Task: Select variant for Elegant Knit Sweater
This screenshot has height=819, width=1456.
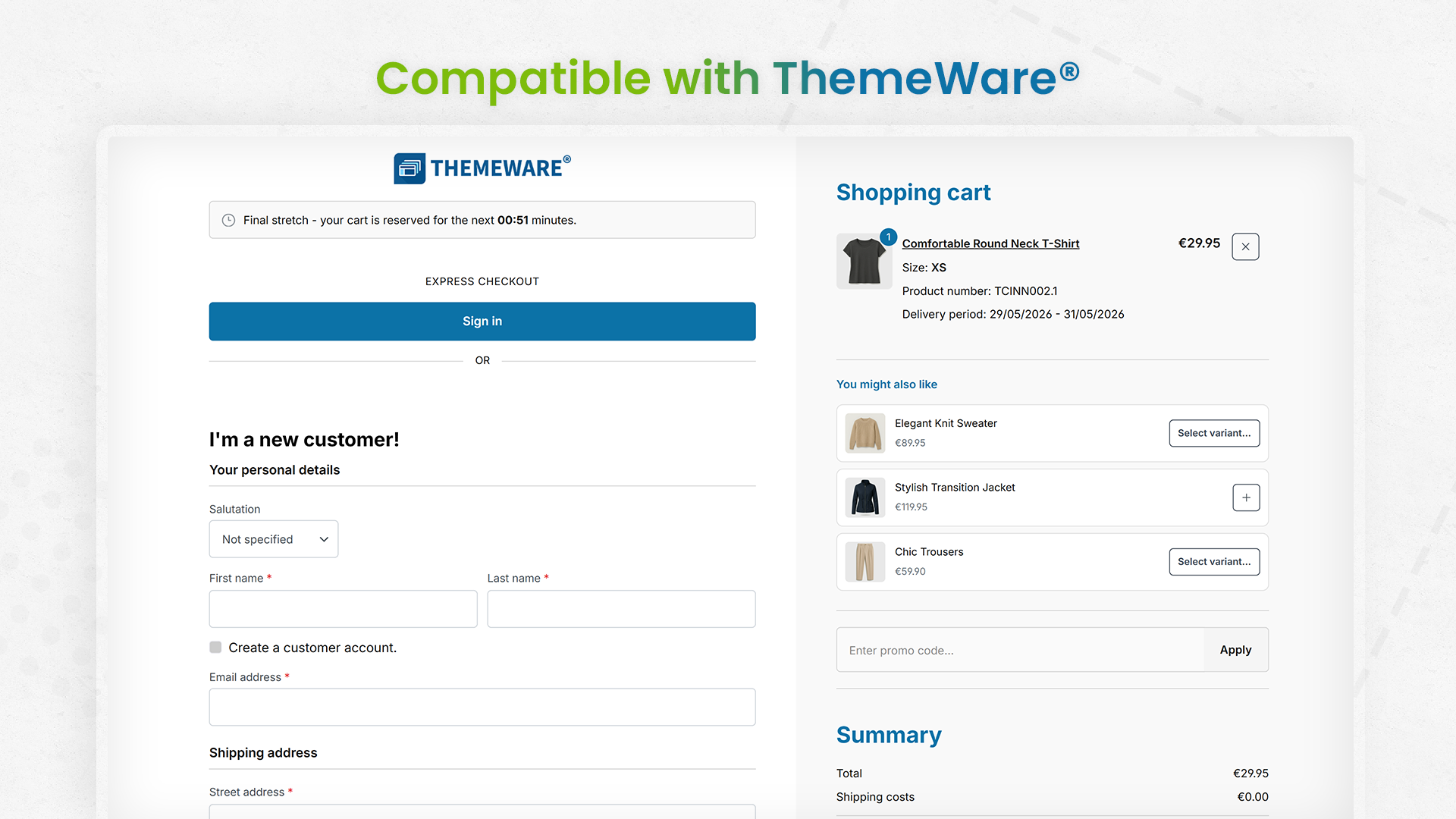Action: (1214, 433)
